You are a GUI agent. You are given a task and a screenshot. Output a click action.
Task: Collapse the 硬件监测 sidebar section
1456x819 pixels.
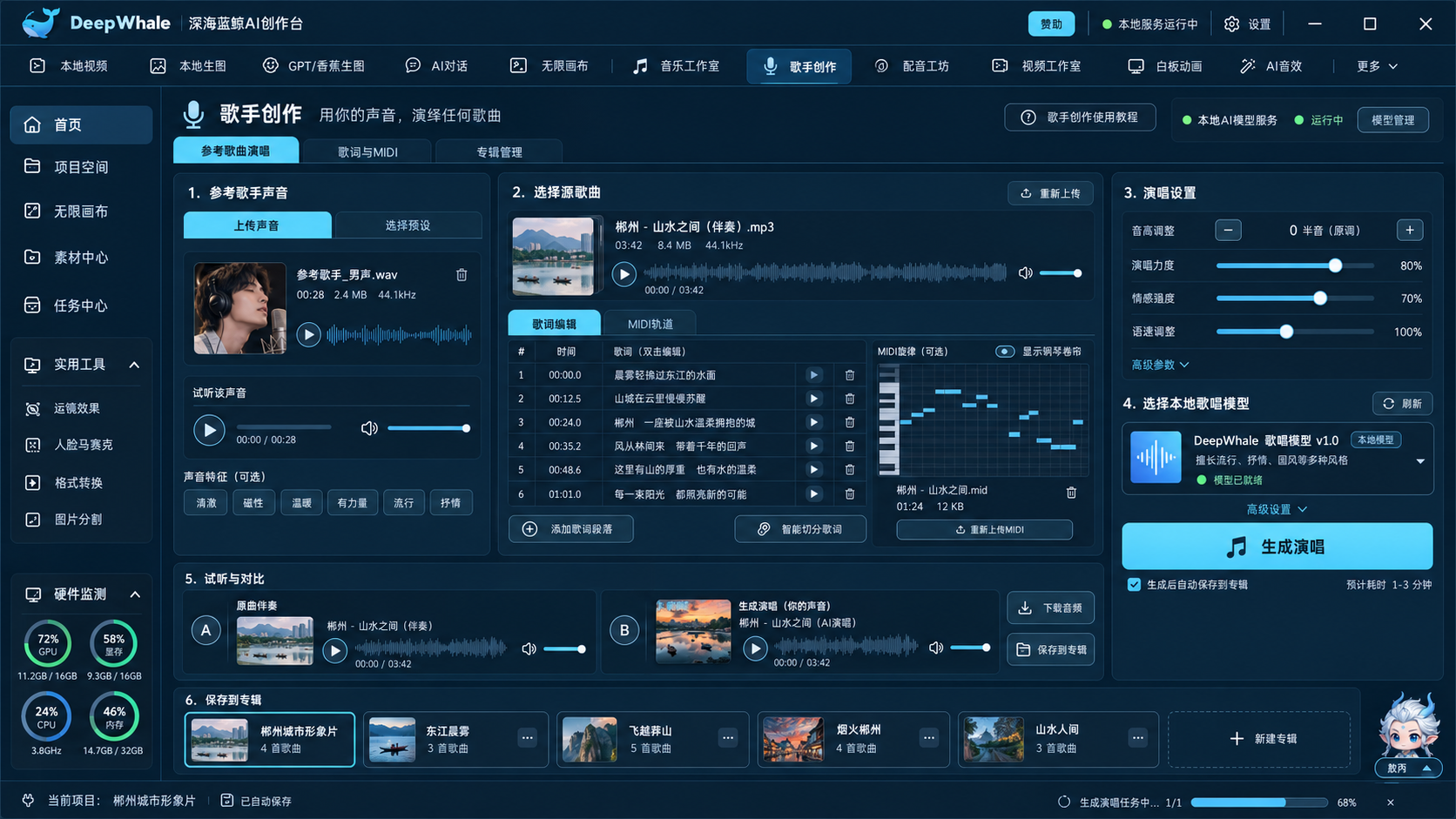point(135,594)
